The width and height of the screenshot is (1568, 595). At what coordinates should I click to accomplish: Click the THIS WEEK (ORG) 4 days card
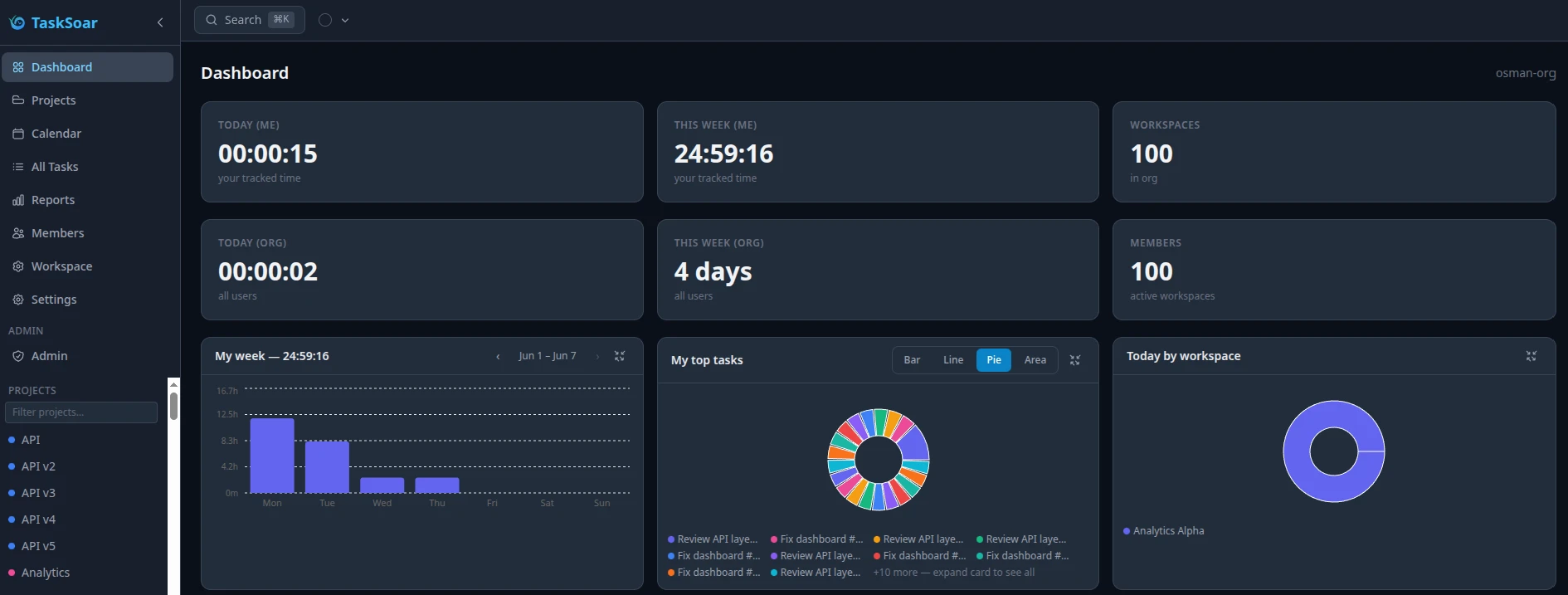click(878, 270)
